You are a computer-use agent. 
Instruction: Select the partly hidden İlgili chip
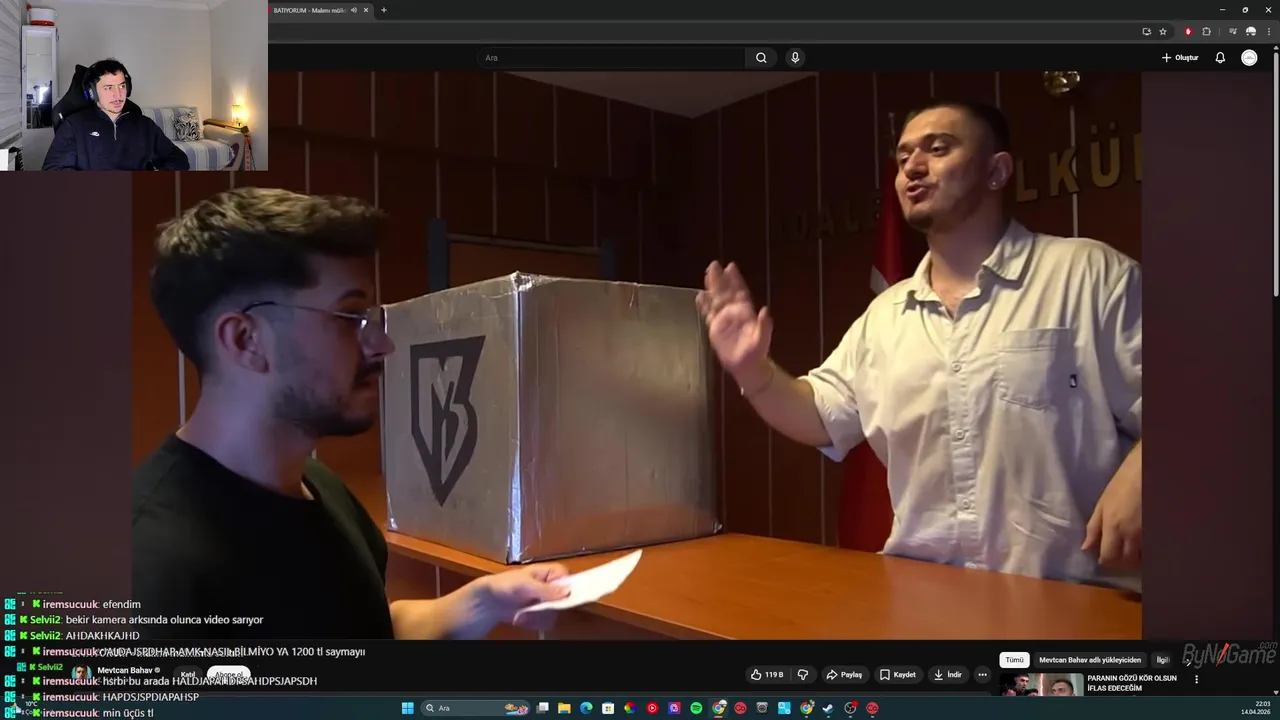click(x=1163, y=660)
